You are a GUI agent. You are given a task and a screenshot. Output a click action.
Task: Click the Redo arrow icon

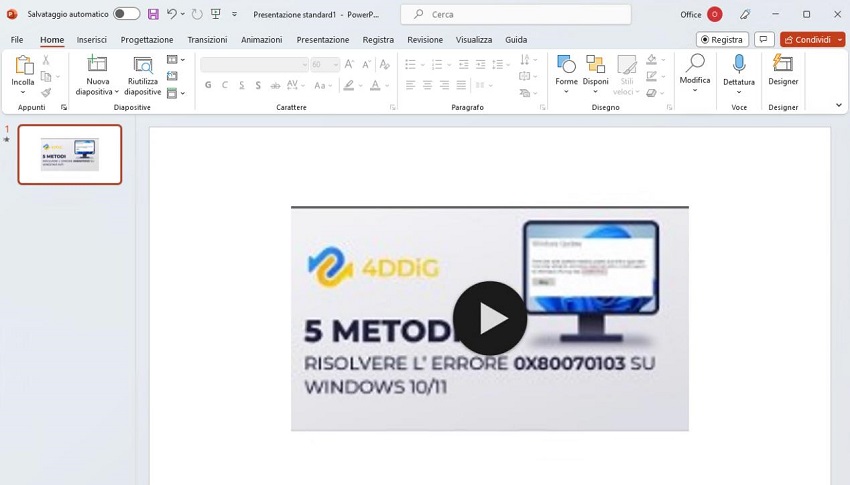point(197,14)
